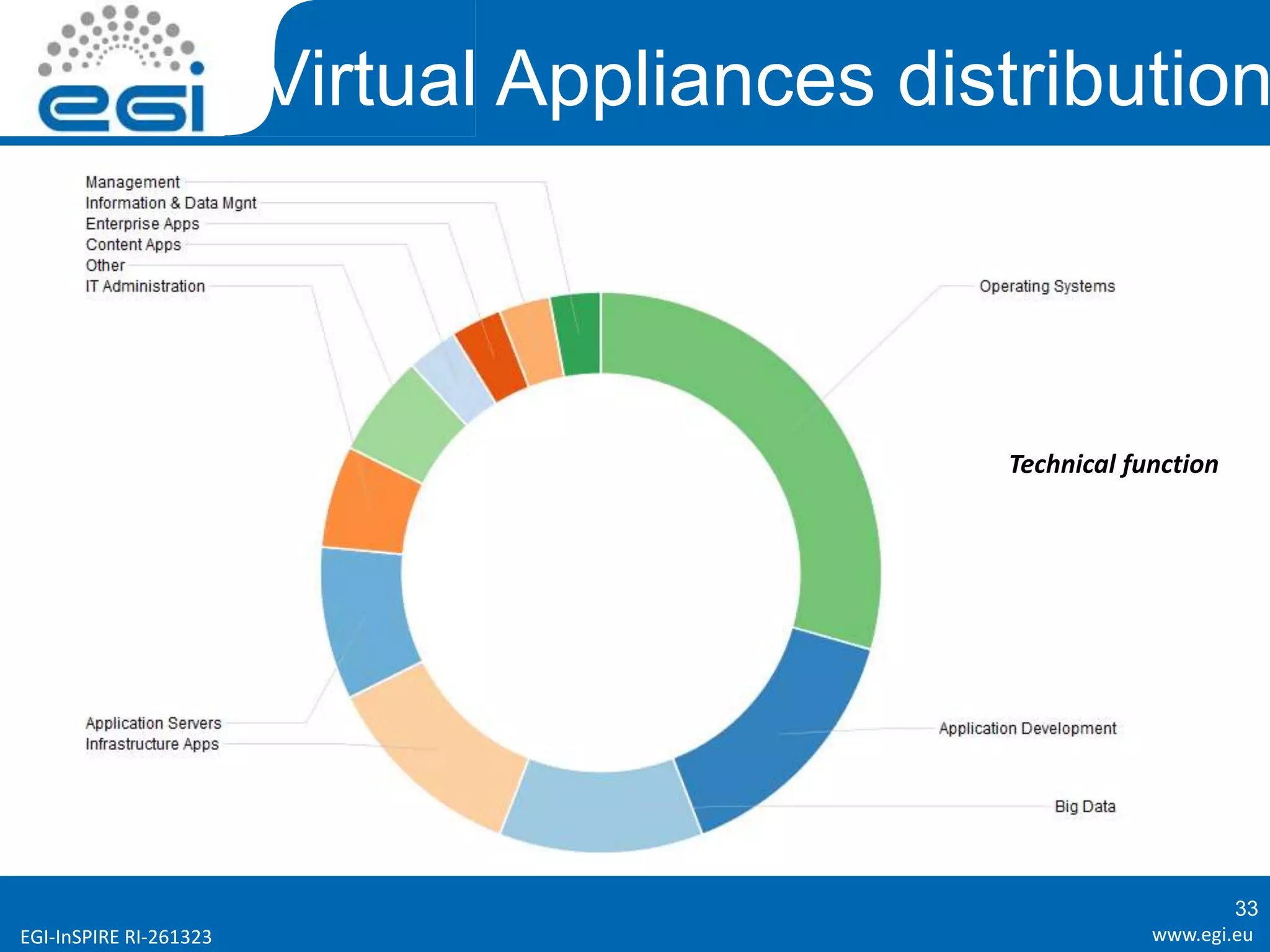Screen dimensions: 1270x952
Task: Click the Technical function caption
Action: (x=1114, y=464)
